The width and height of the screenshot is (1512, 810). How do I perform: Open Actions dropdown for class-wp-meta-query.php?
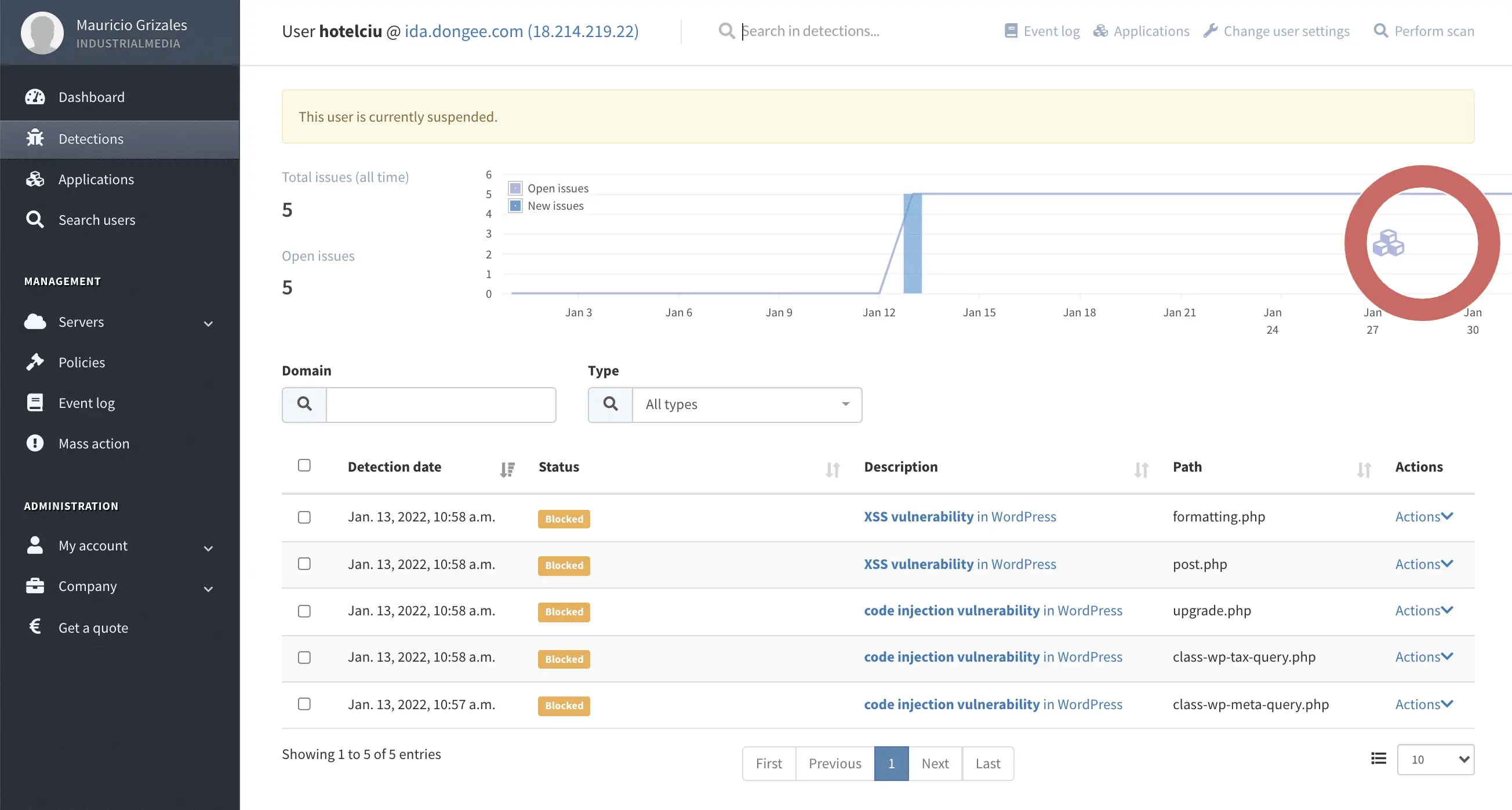click(x=1424, y=705)
